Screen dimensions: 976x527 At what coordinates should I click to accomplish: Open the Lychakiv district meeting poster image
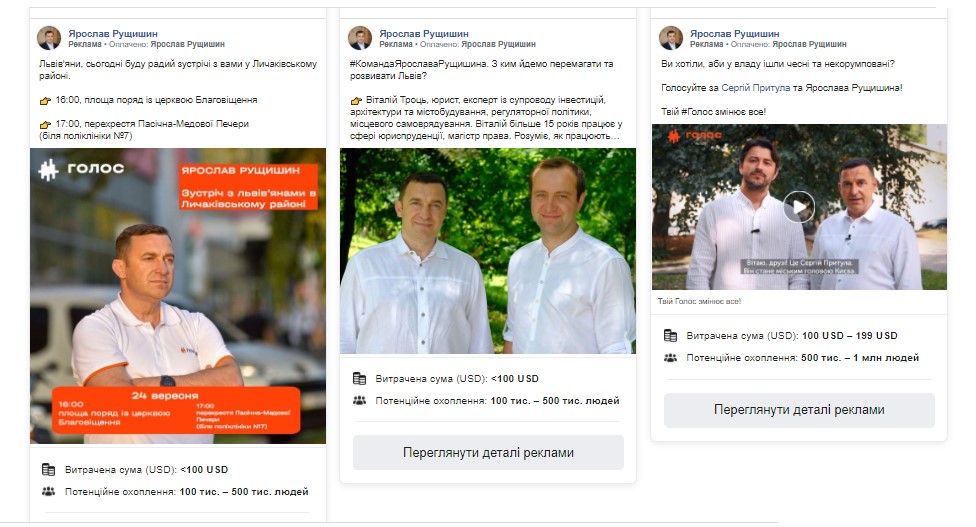click(x=178, y=296)
